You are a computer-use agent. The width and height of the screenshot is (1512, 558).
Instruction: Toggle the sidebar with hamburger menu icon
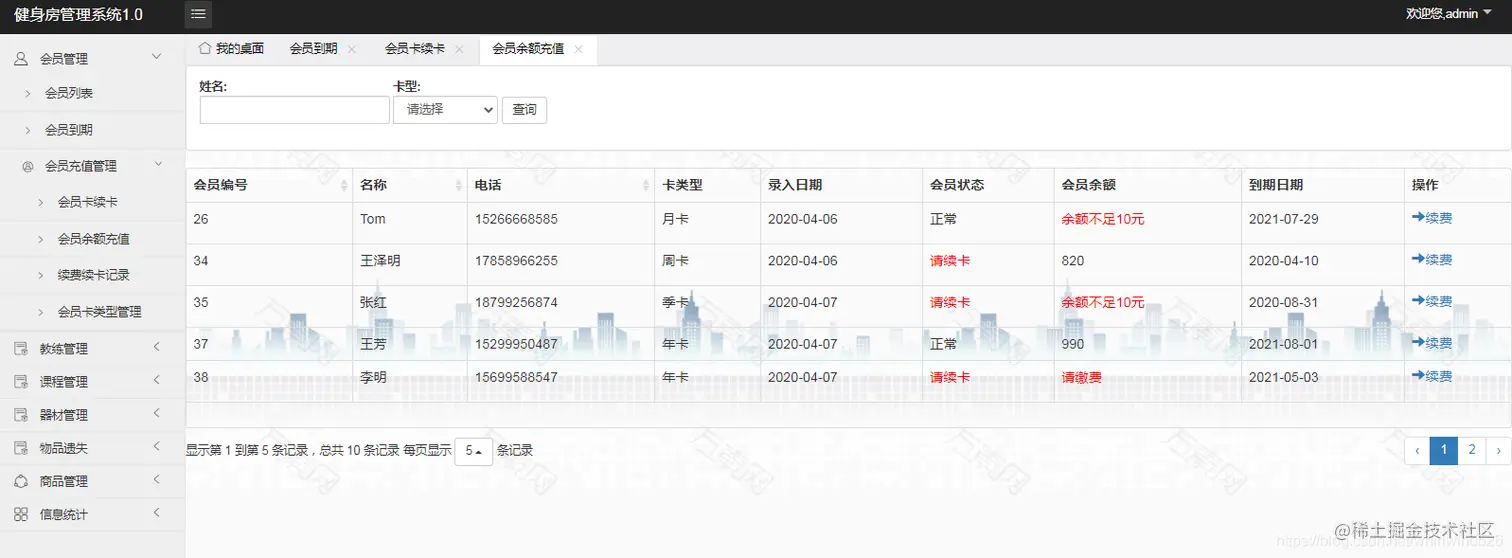tap(198, 14)
